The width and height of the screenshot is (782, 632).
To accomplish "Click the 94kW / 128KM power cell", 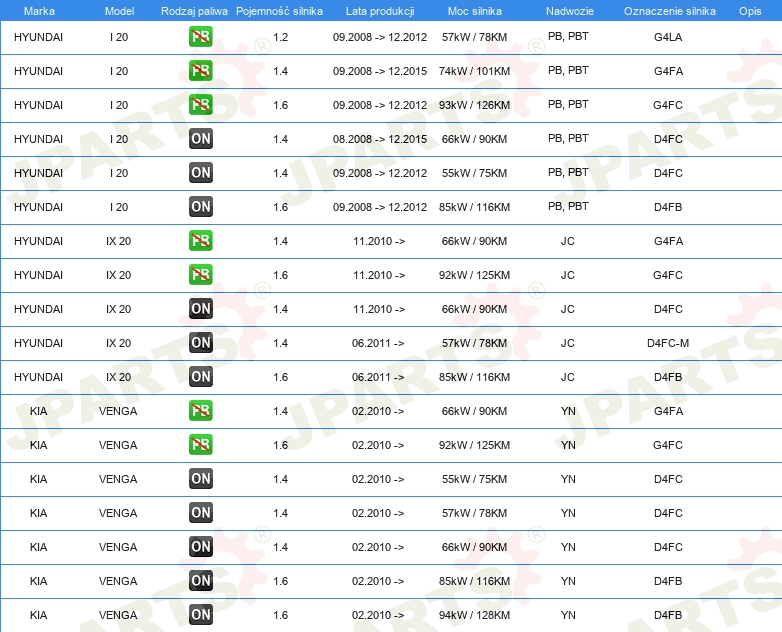I will [474, 615].
